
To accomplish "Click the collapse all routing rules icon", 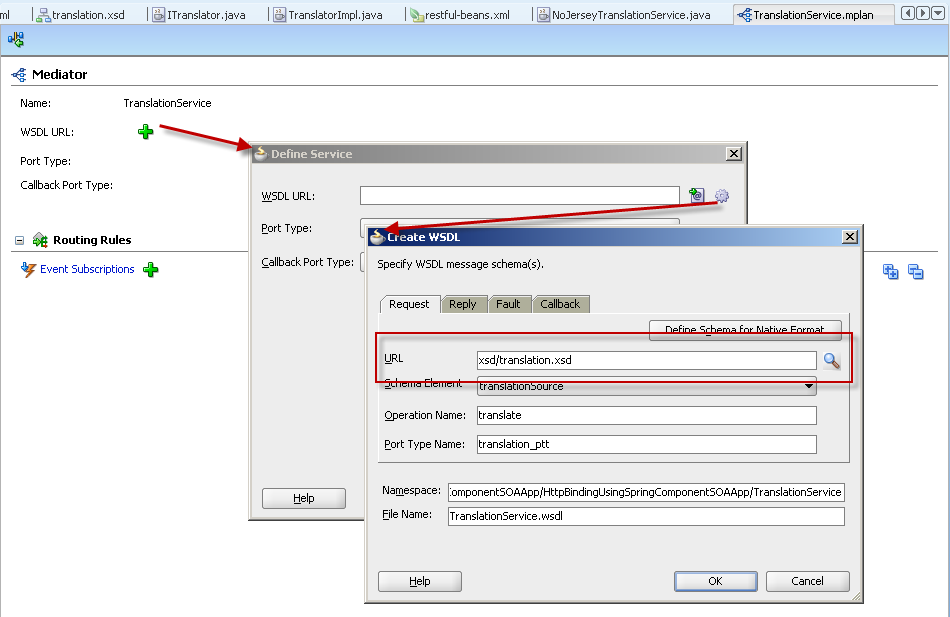I will pos(915,271).
